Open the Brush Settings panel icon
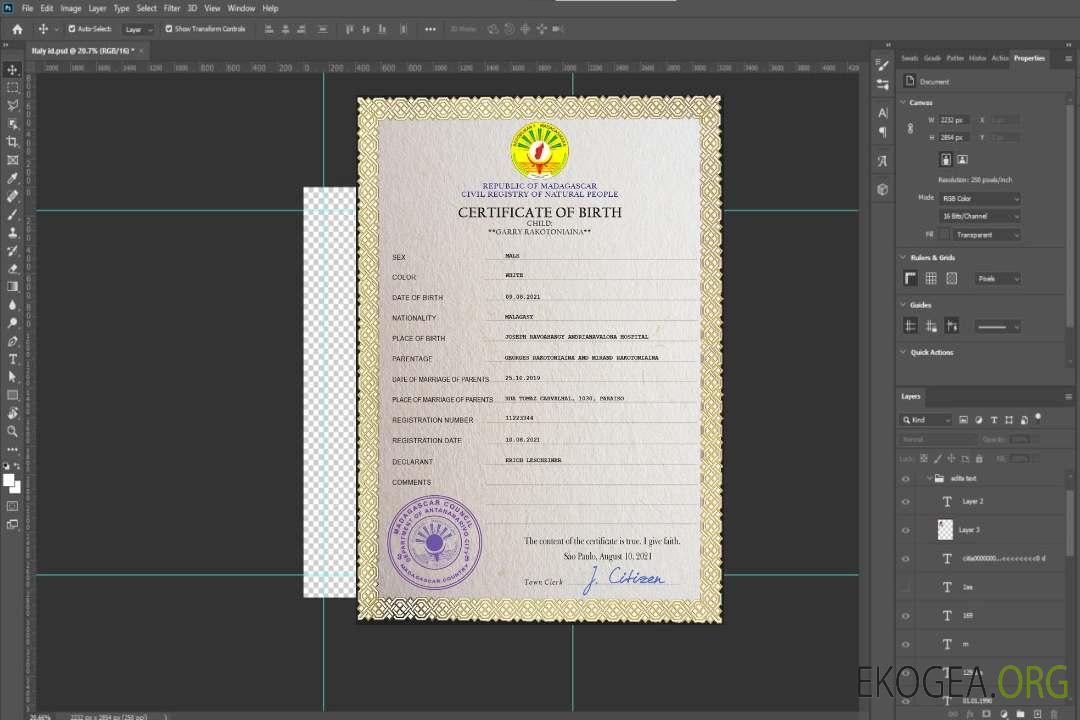1080x720 pixels. (882, 65)
